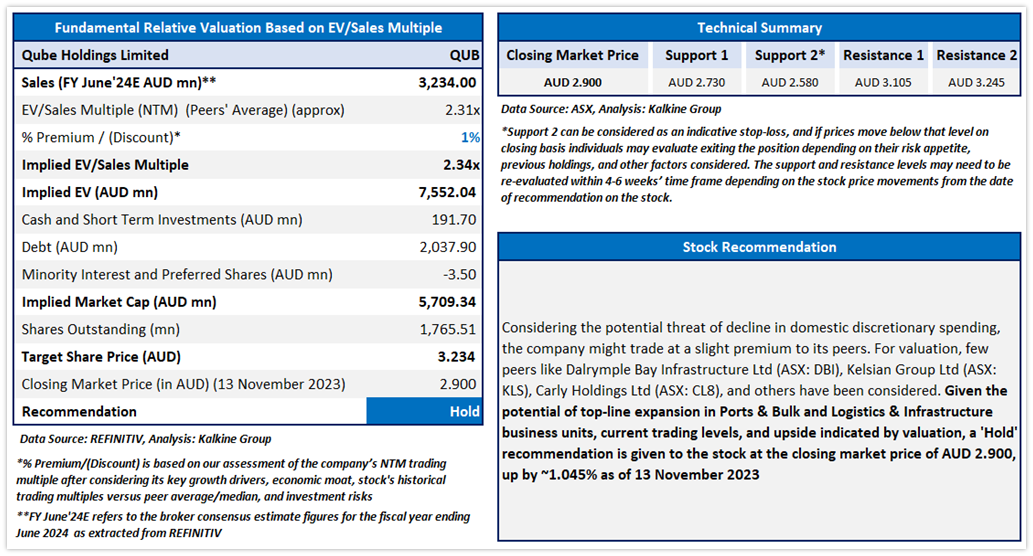This screenshot has width=1033, height=556.
Task: Click the 'QUB' ticker cell
Action: (464, 55)
